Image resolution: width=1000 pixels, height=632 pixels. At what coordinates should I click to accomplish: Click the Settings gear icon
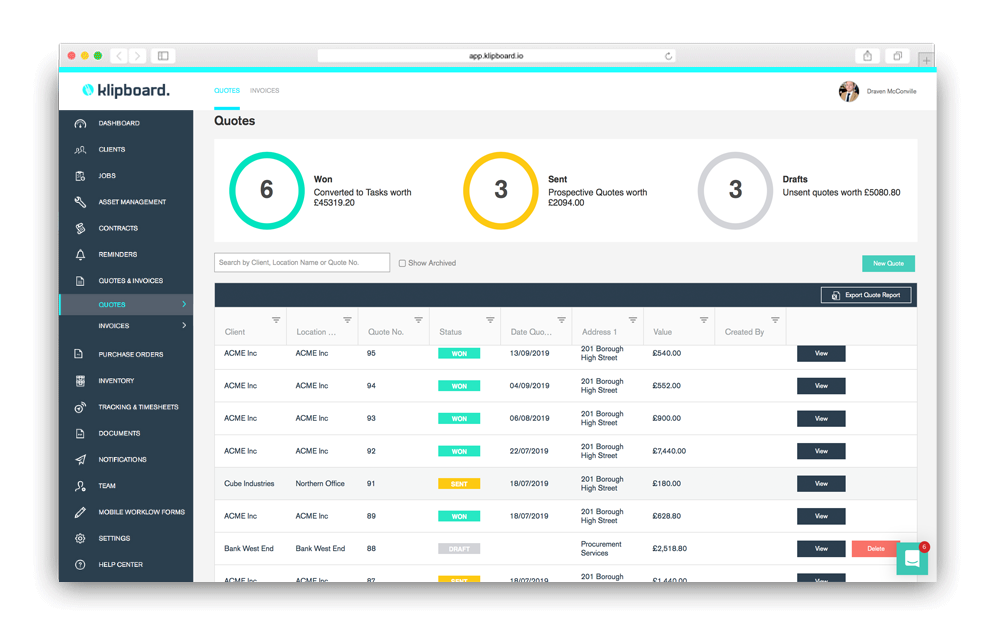pyautogui.click(x=80, y=538)
